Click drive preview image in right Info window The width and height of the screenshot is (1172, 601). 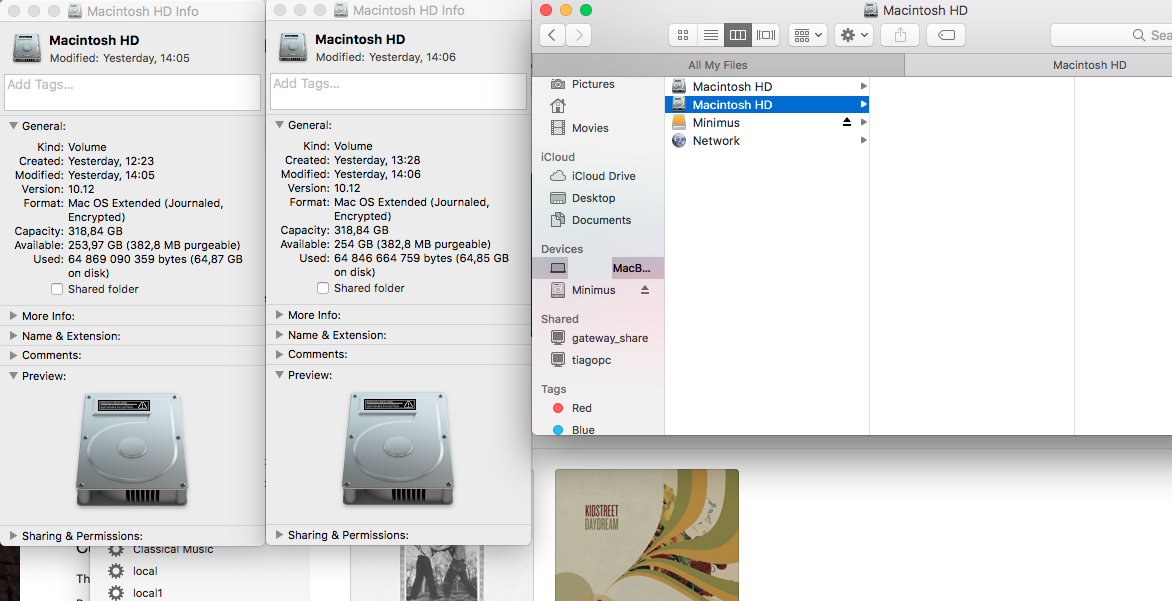pyautogui.click(x=398, y=450)
